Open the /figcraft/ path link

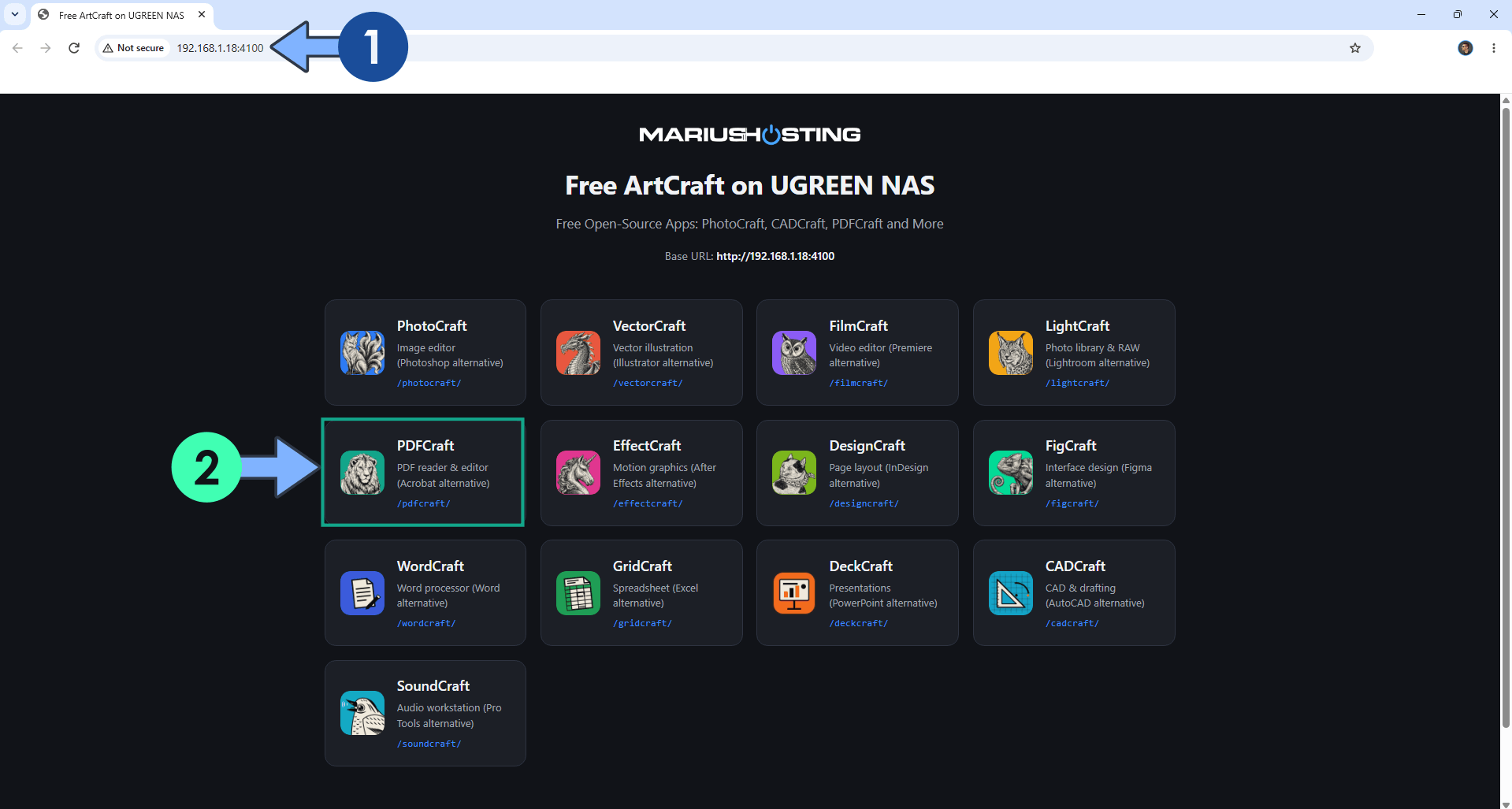[1072, 503]
